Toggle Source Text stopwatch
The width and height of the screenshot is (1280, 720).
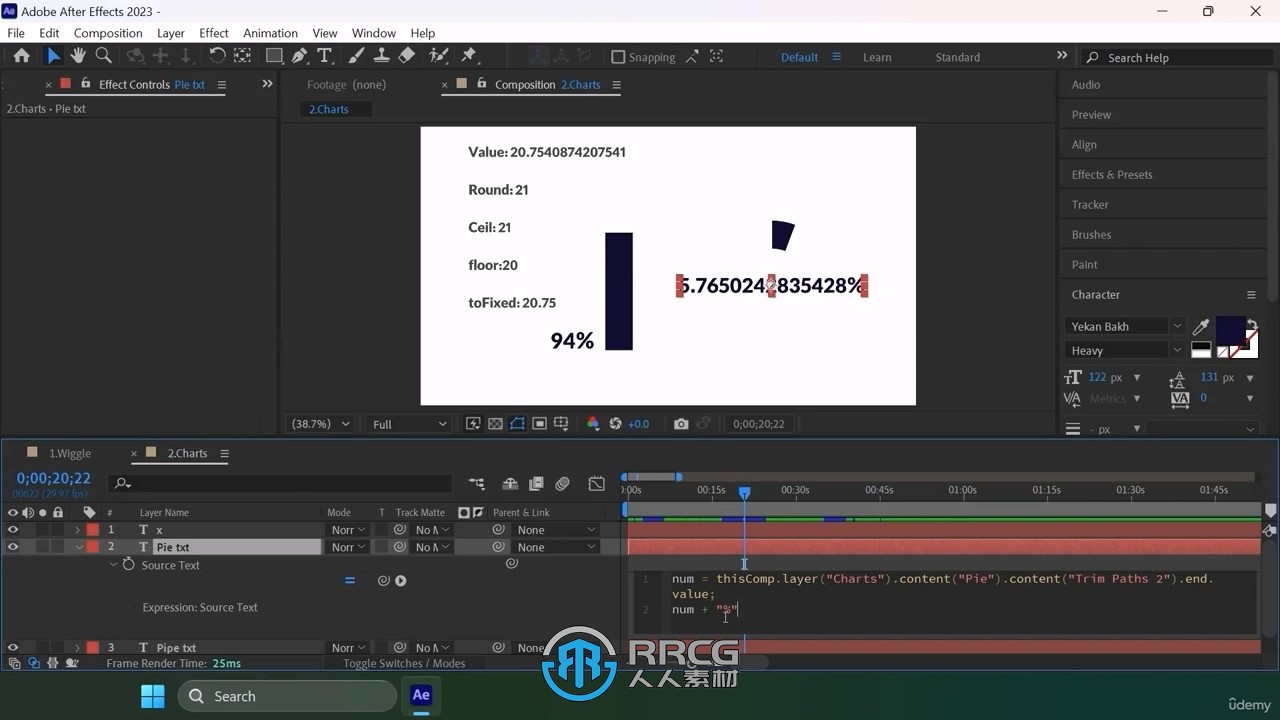(128, 565)
